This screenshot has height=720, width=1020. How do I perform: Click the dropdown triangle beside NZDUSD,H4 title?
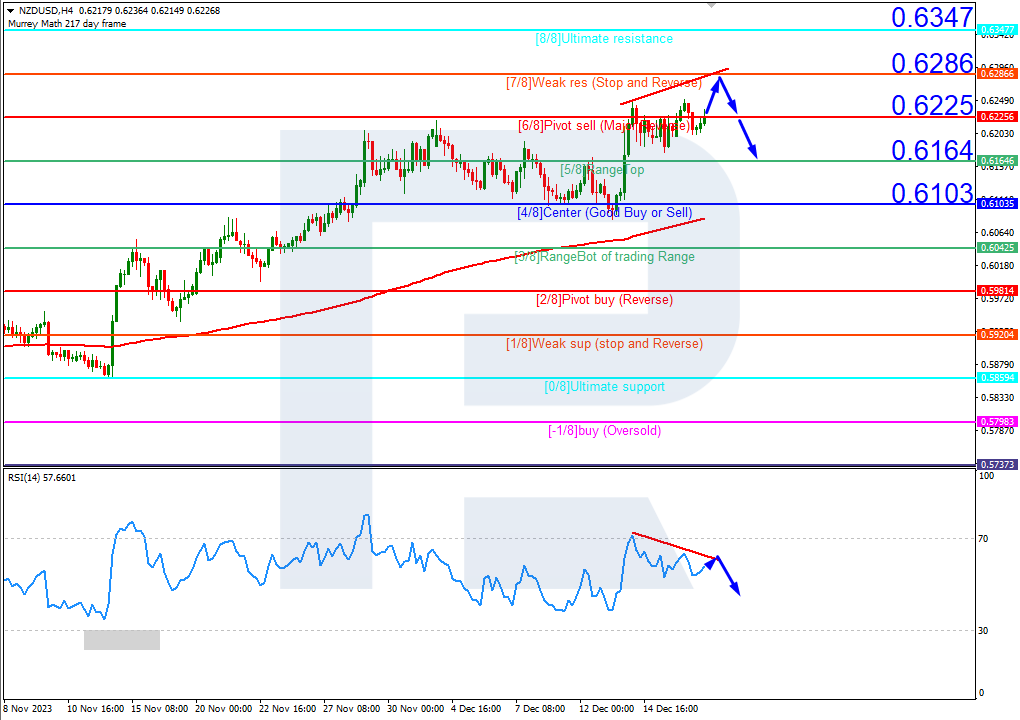tap(10, 11)
